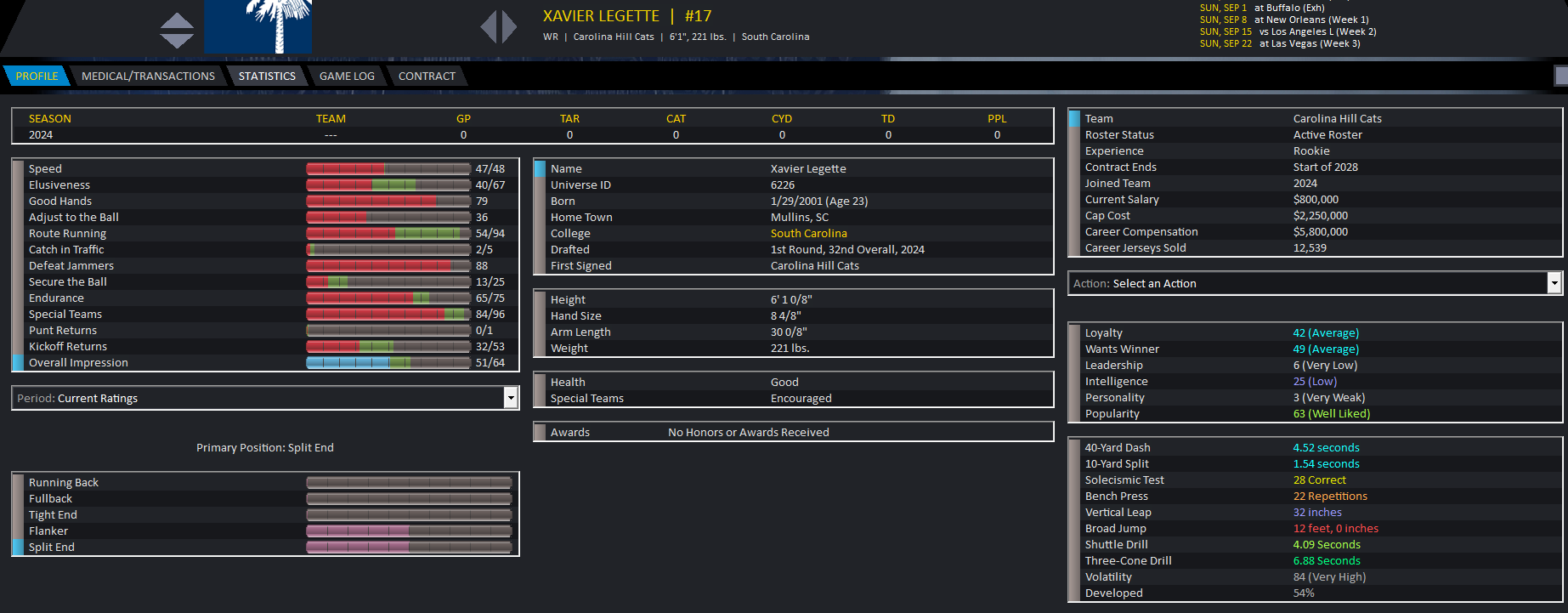The image size is (1568, 613).
Task: Open the Period: Current Ratings dropdown
Action: [265, 398]
